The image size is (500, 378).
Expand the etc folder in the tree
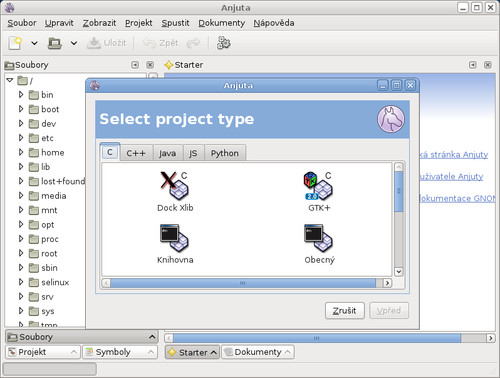(x=21, y=138)
